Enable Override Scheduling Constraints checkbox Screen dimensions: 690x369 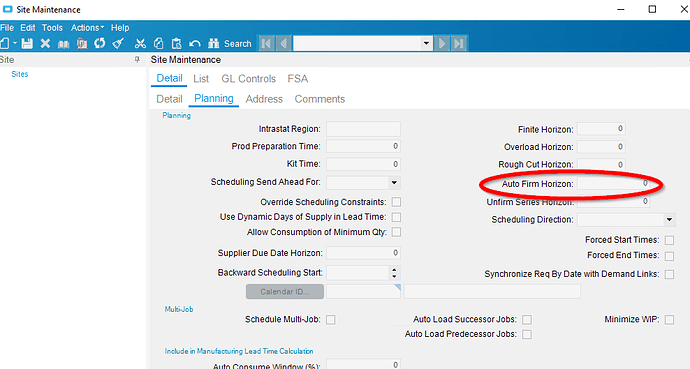[x=396, y=202]
